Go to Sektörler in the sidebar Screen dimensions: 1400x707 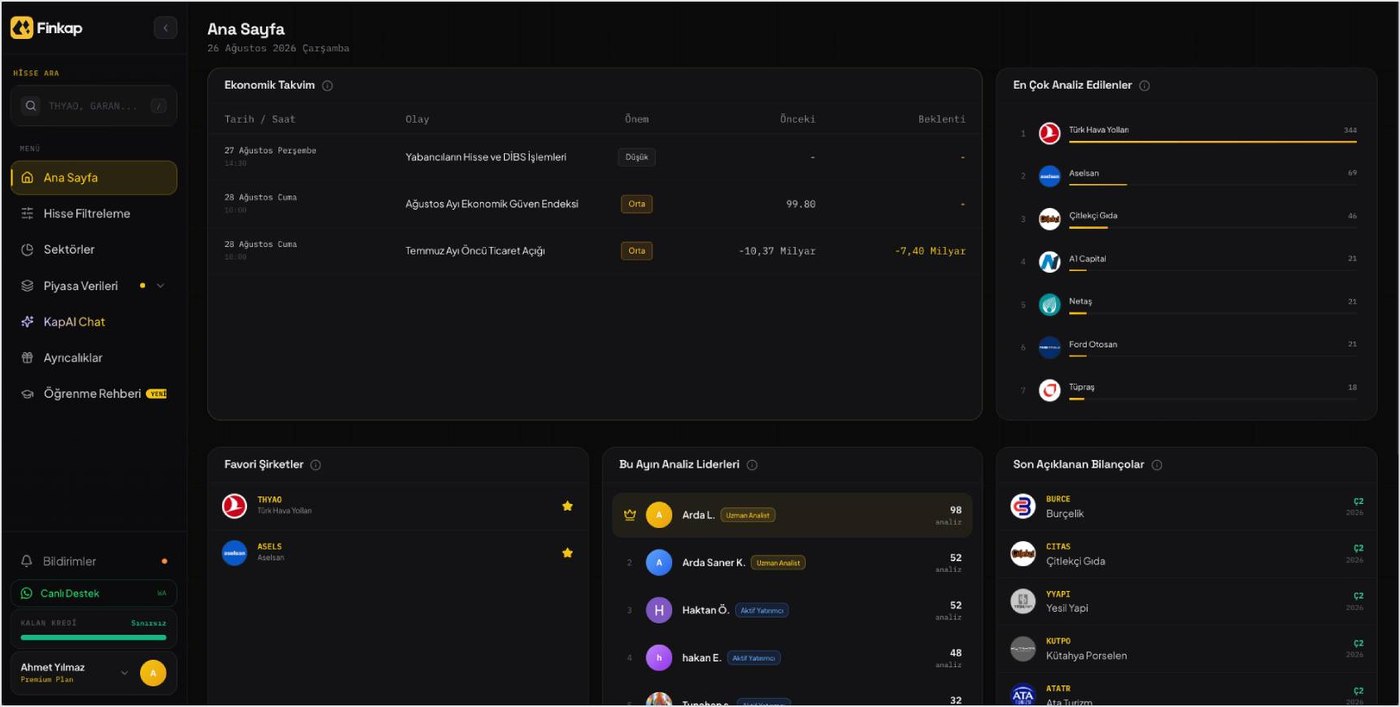[x=94, y=250]
